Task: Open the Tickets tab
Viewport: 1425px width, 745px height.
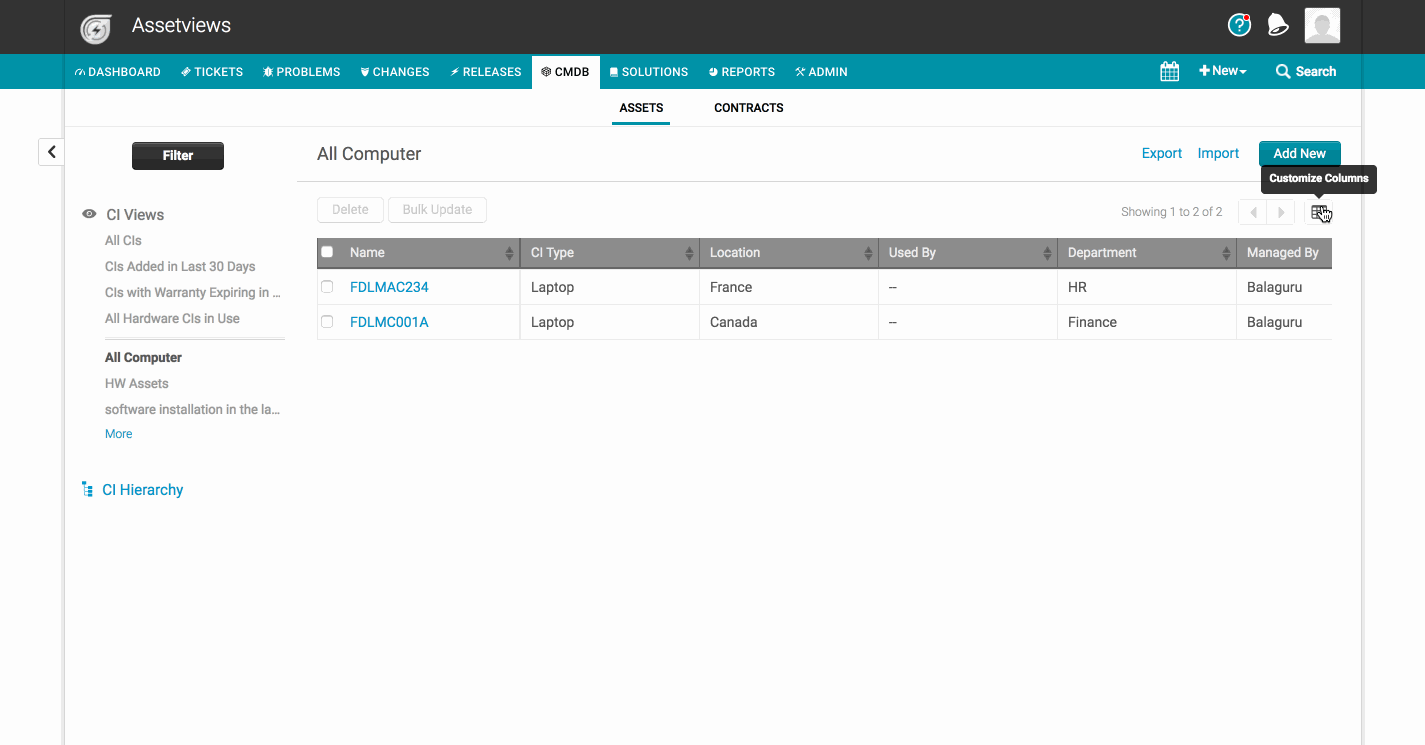Action: point(212,72)
